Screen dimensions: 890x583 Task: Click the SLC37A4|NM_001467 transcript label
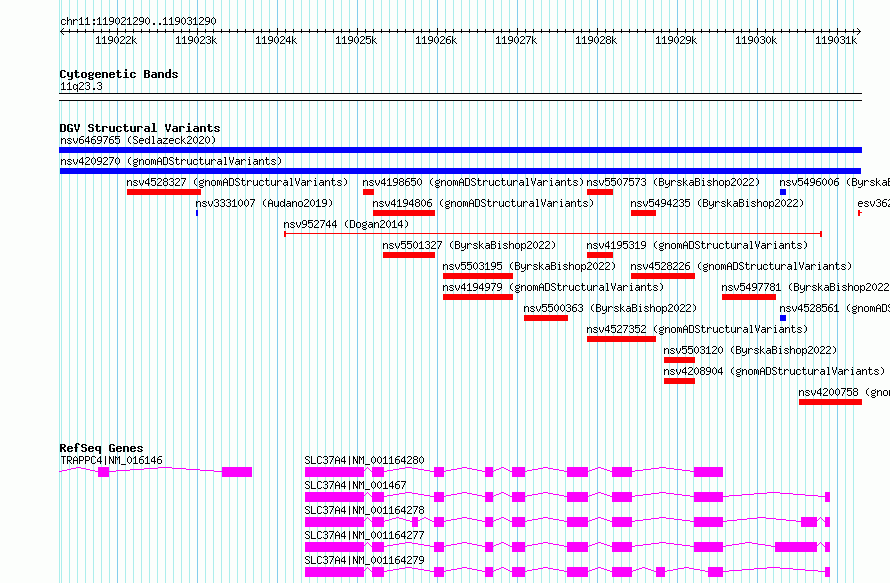point(355,485)
